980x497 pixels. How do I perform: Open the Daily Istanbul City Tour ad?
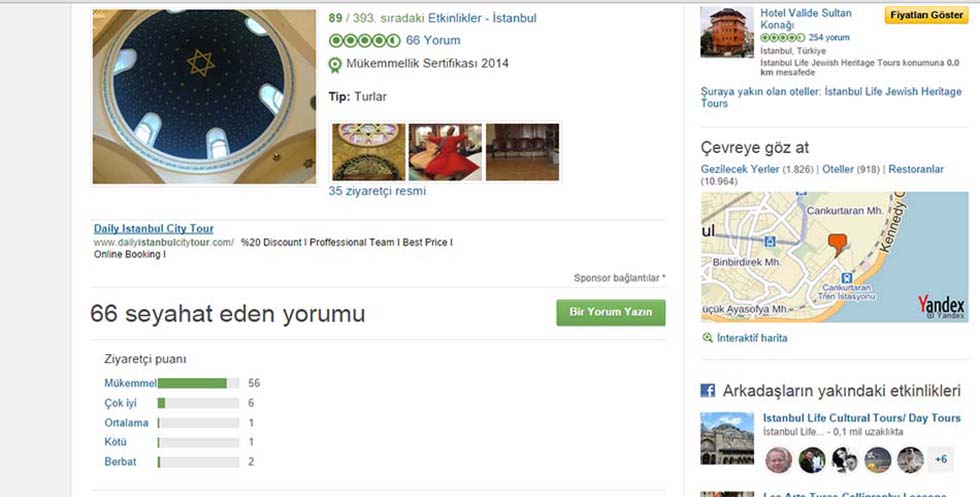(x=154, y=229)
